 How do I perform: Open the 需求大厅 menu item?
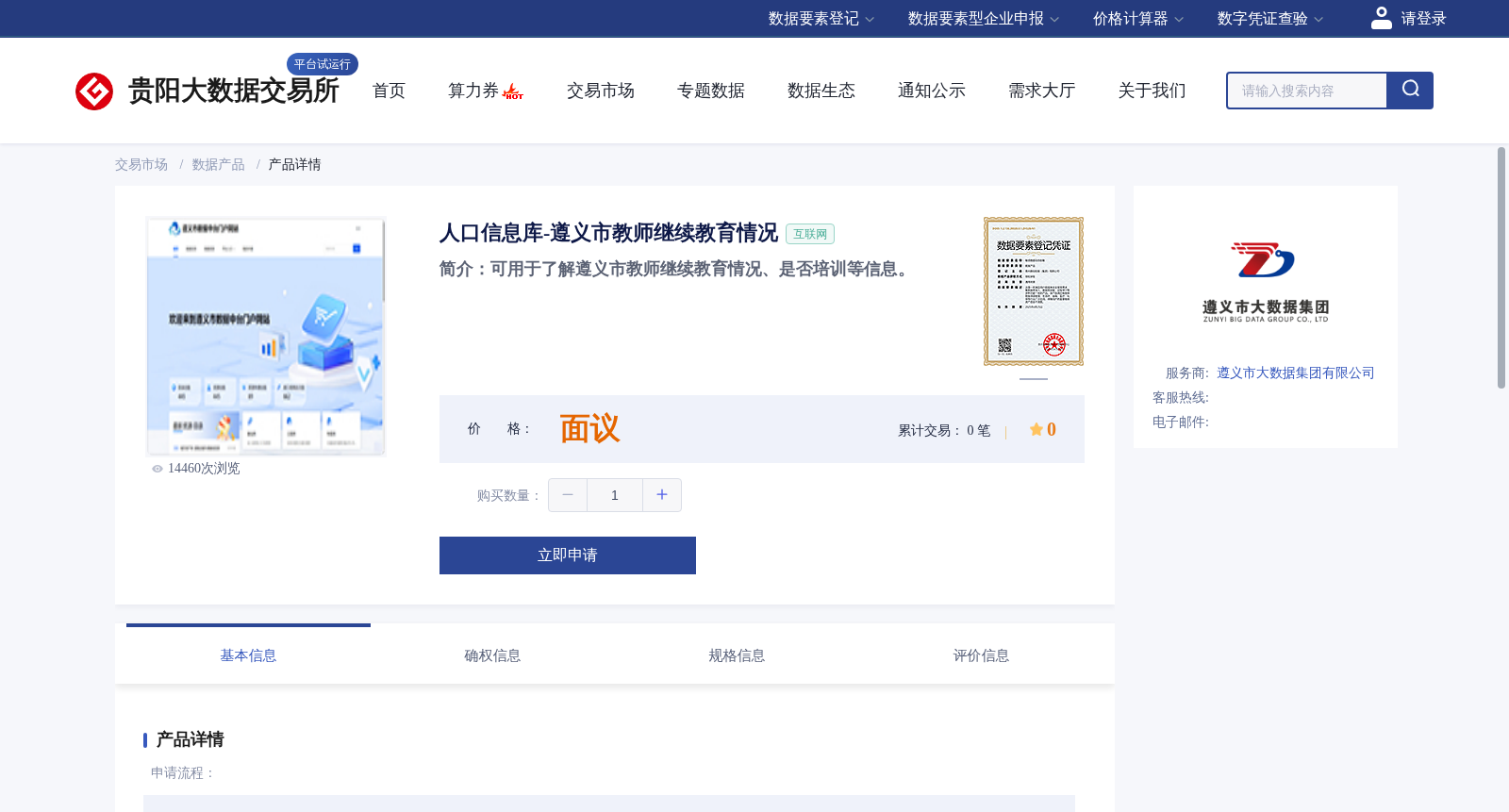click(x=1042, y=91)
